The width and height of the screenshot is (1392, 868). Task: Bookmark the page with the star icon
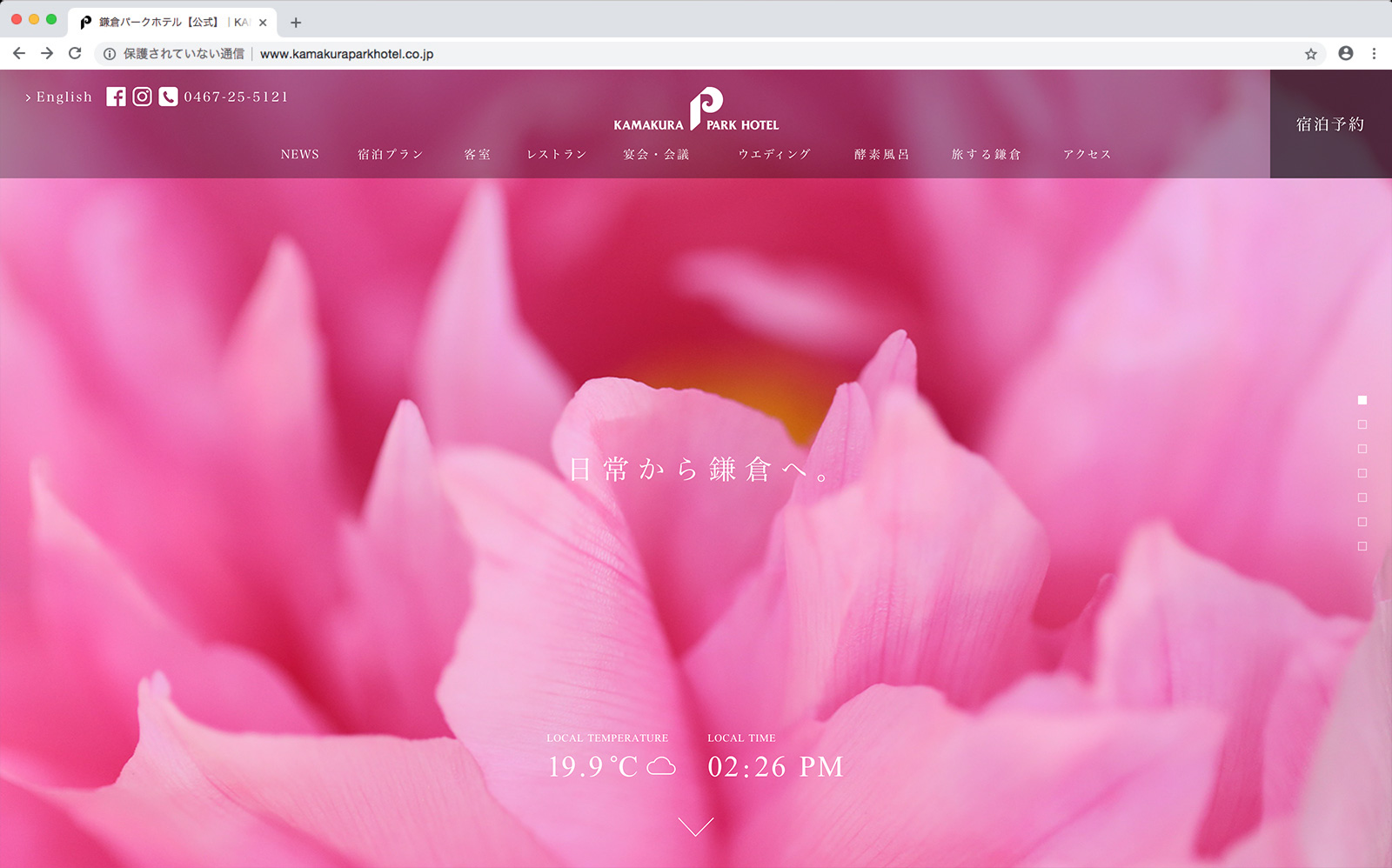tap(1311, 54)
